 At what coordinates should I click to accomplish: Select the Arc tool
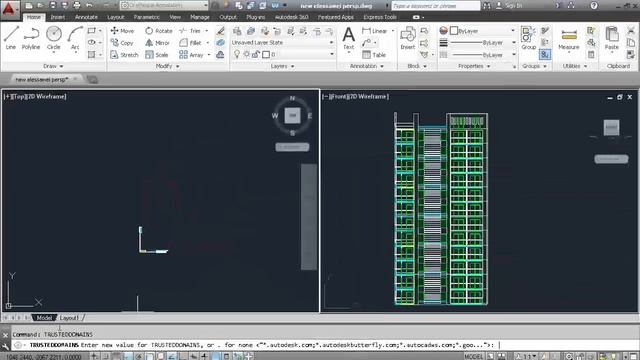[75, 38]
